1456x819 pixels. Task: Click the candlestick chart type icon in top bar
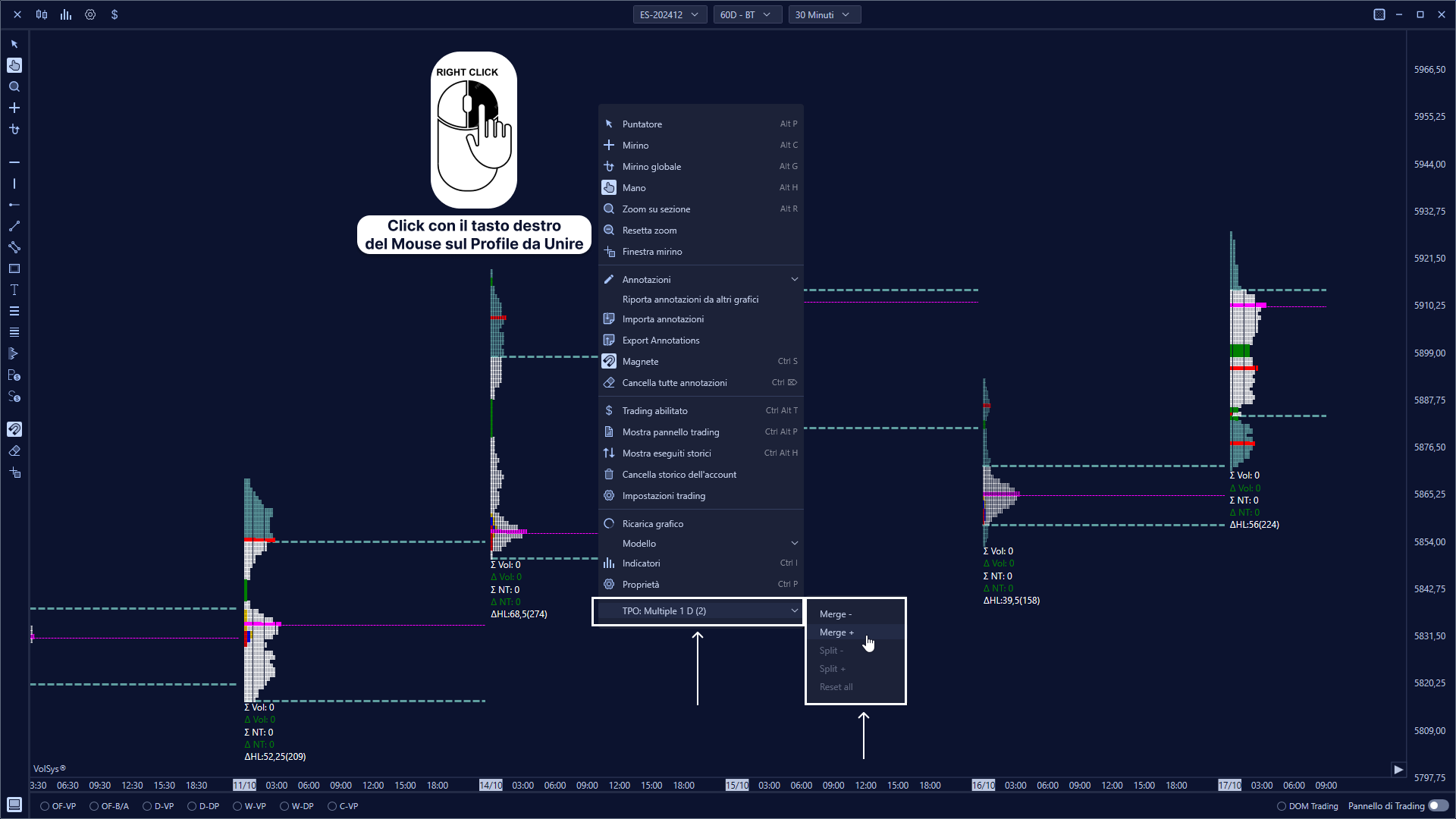click(42, 14)
